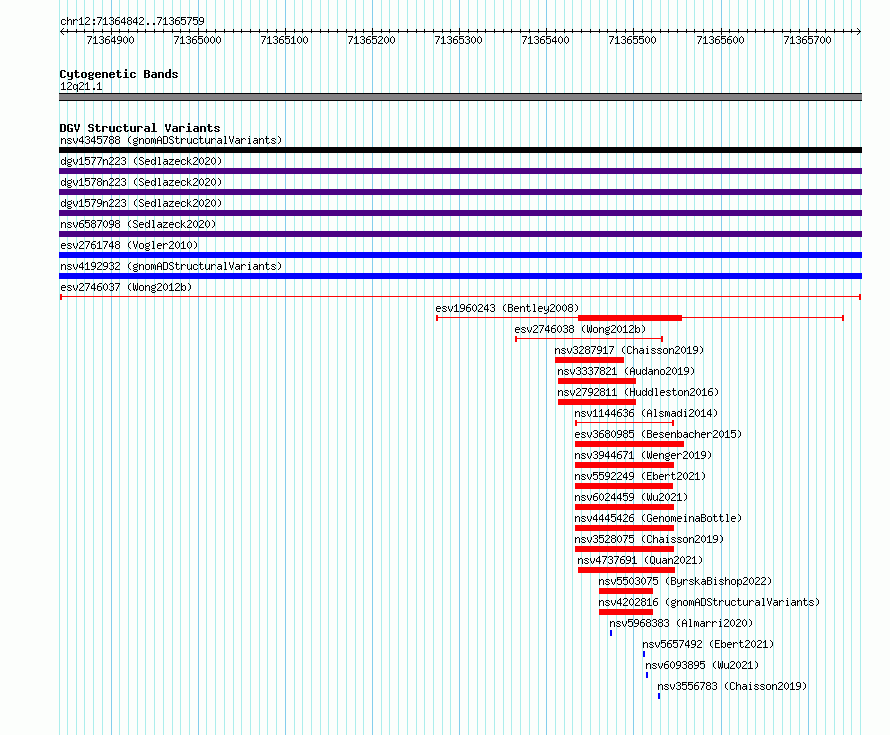The height and width of the screenshot is (735, 890).
Task: Click the red nsv3337821 variant bar
Action: coord(597,381)
